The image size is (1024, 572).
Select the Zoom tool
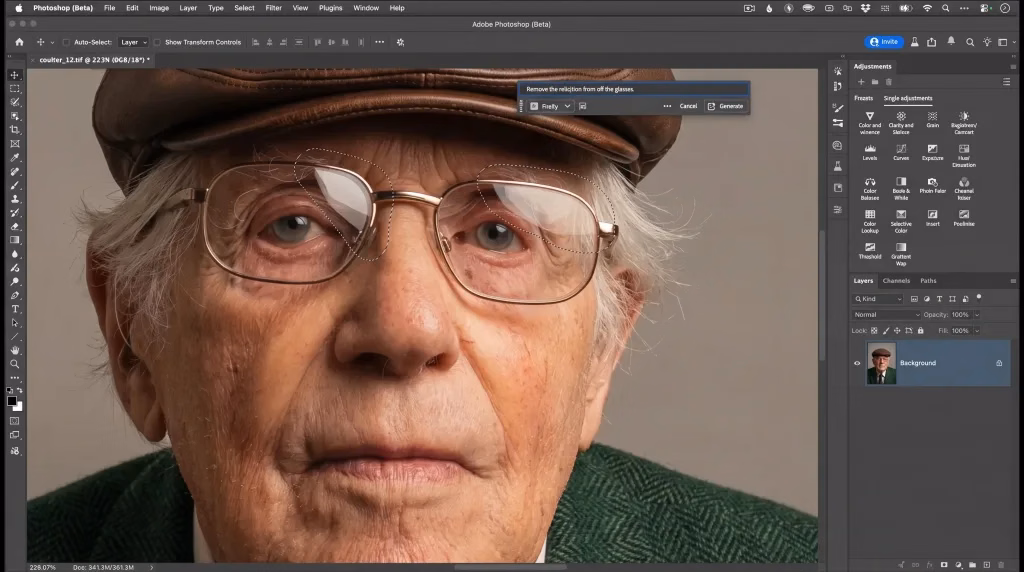coord(14,364)
